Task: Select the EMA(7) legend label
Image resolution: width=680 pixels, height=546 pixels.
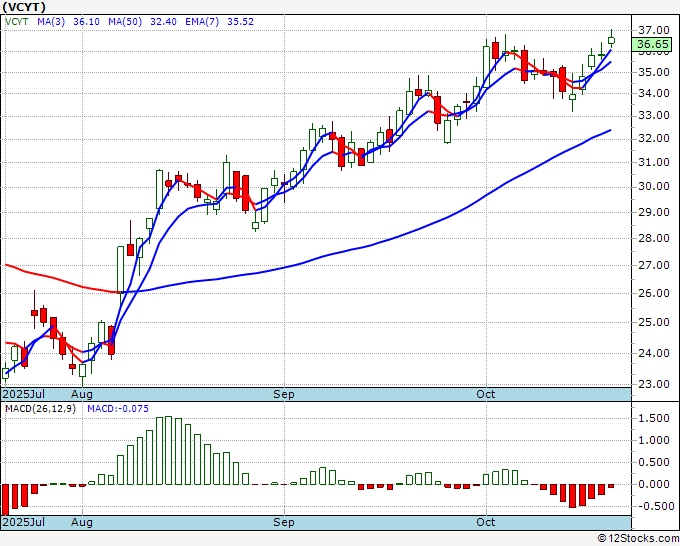Action: coord(202,22)
